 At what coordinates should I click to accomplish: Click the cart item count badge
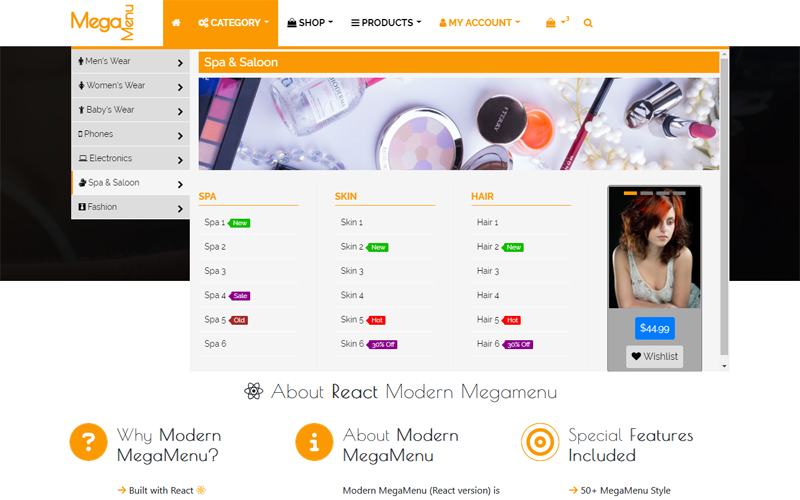pos(567,18)
